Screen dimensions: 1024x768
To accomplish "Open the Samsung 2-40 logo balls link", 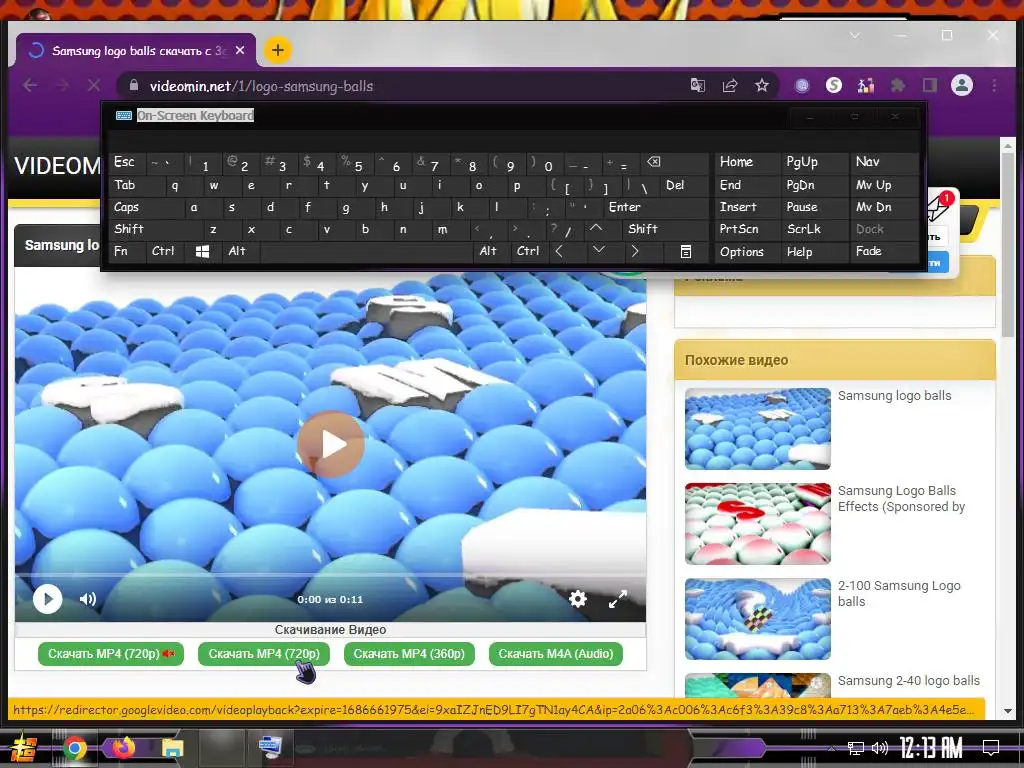I will tap(909, 680).
